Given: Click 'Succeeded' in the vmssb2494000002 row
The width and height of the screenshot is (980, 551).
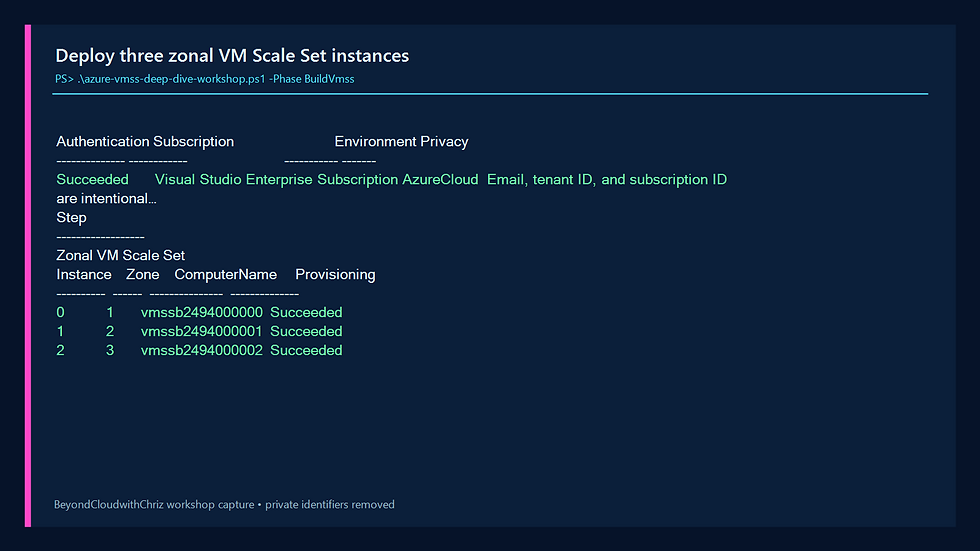Looking at the screenshot, I should point(306,350).
